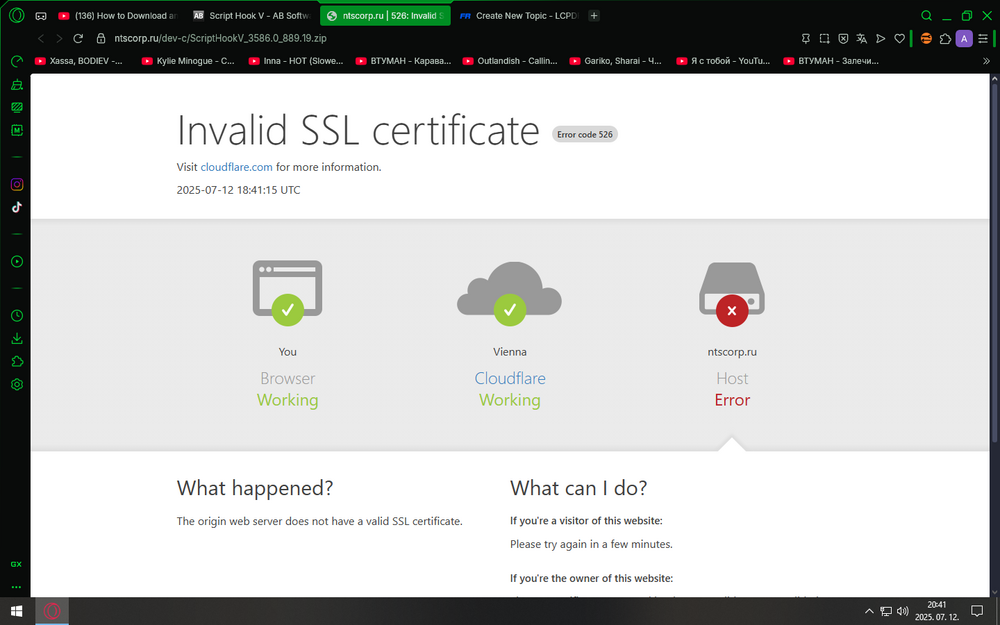Open the M chip sidebar icon
The image size is (1000, 625).
pyautogui.click(x=17, y=130)
